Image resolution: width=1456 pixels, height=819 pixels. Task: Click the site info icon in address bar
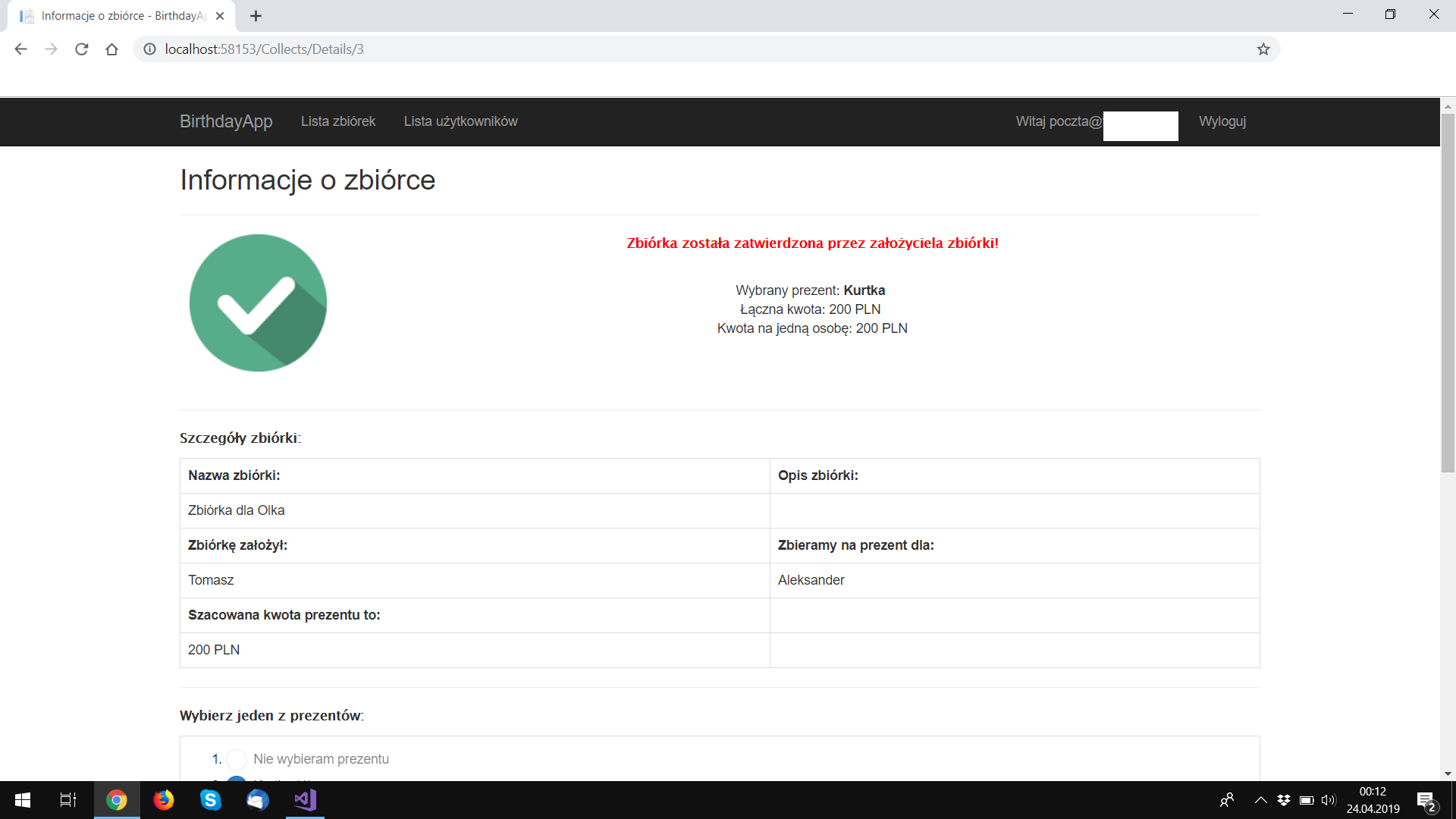[x=150, y=49]
